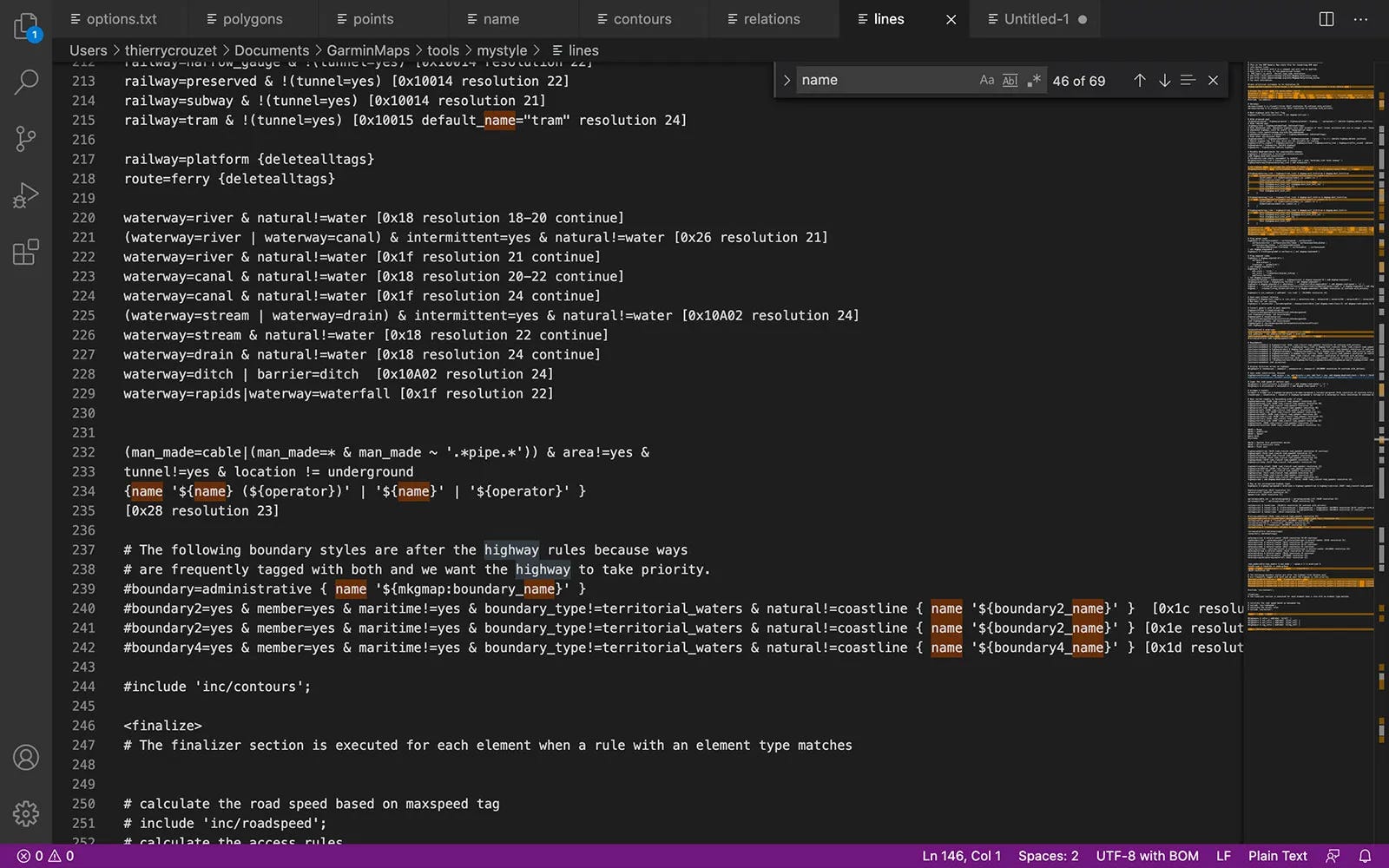Image resolution: width=1389 pixels, height=868 pixels.
Task: Click line number 220 in the gutter
Action: tap(83, 218)
